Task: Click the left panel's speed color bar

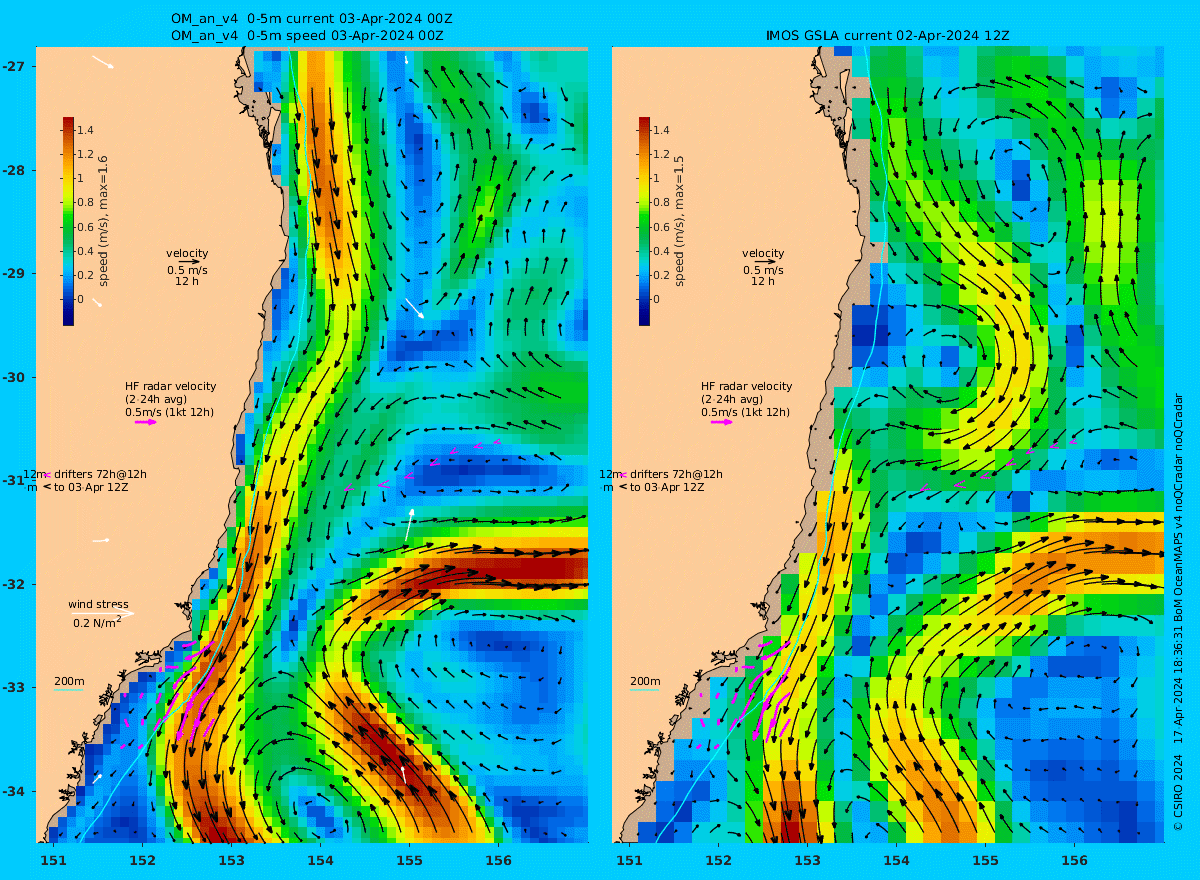Action: [68, 221]
